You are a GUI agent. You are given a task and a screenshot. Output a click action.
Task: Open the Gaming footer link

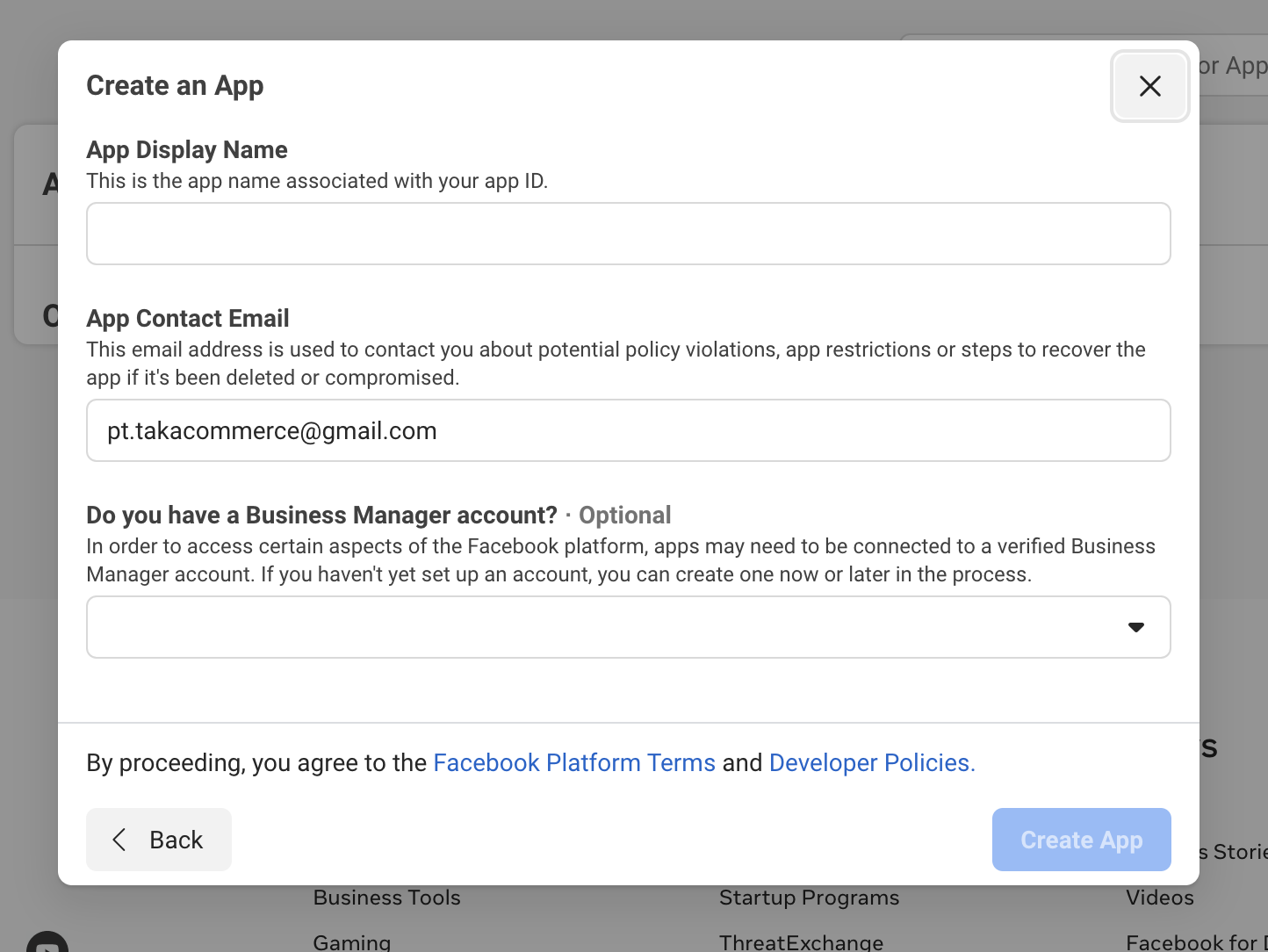351,941
